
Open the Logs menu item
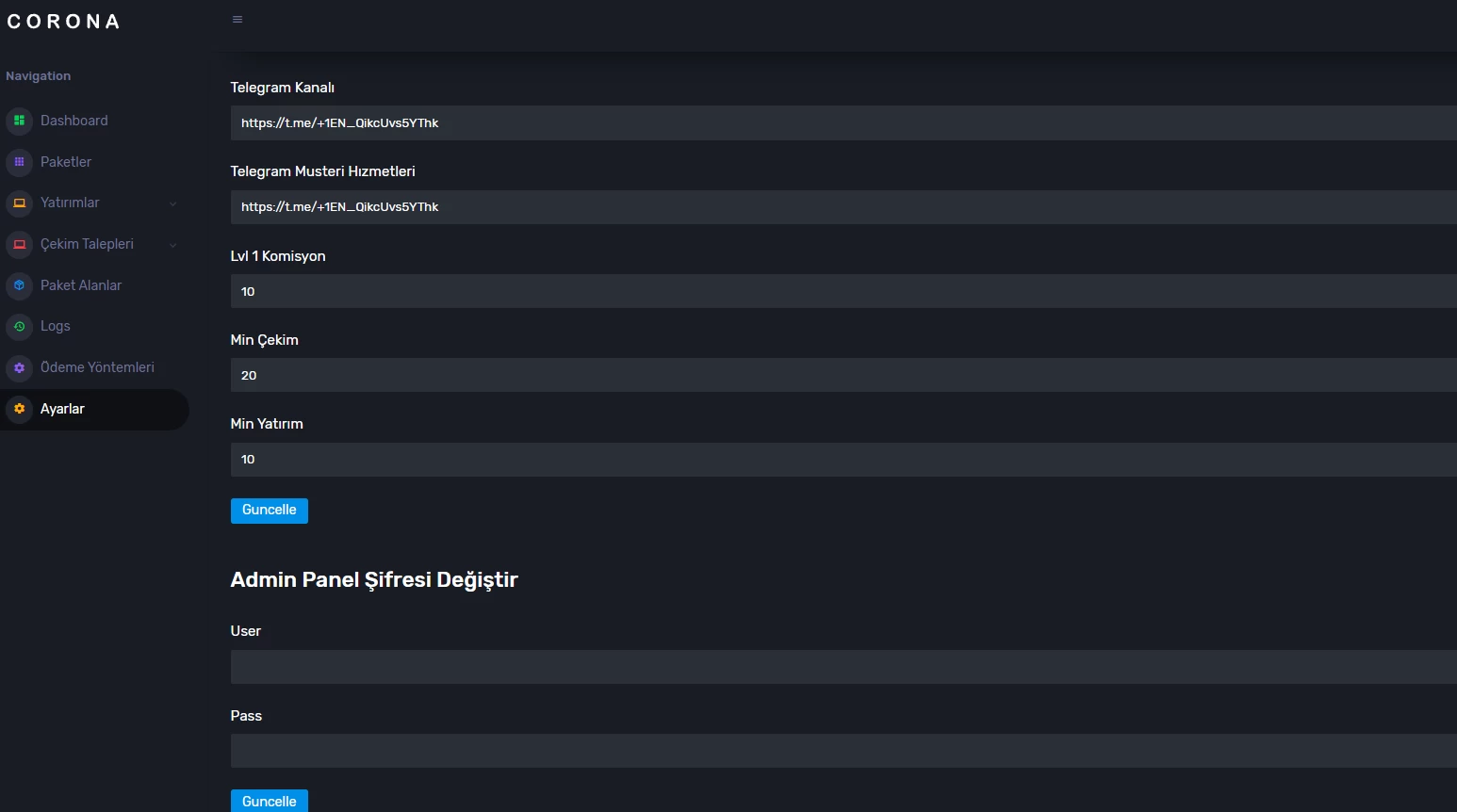click(56, 326)
